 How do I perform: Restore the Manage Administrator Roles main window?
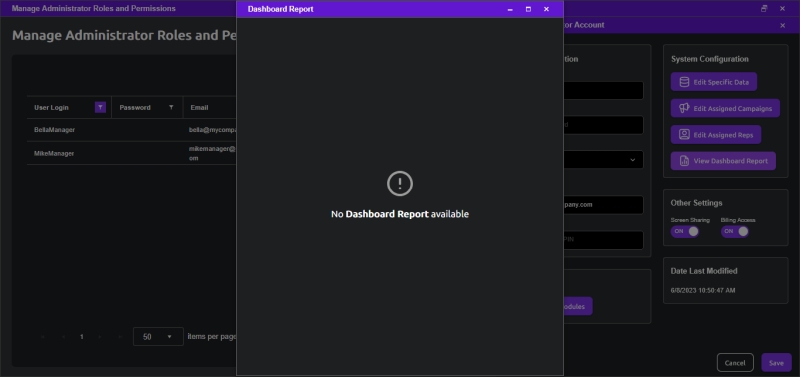(x=764, y=8)
